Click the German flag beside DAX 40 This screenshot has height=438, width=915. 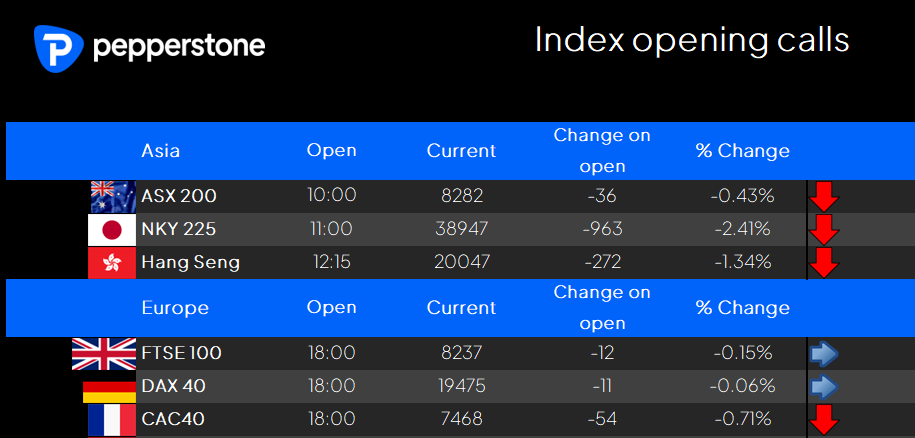109,393
